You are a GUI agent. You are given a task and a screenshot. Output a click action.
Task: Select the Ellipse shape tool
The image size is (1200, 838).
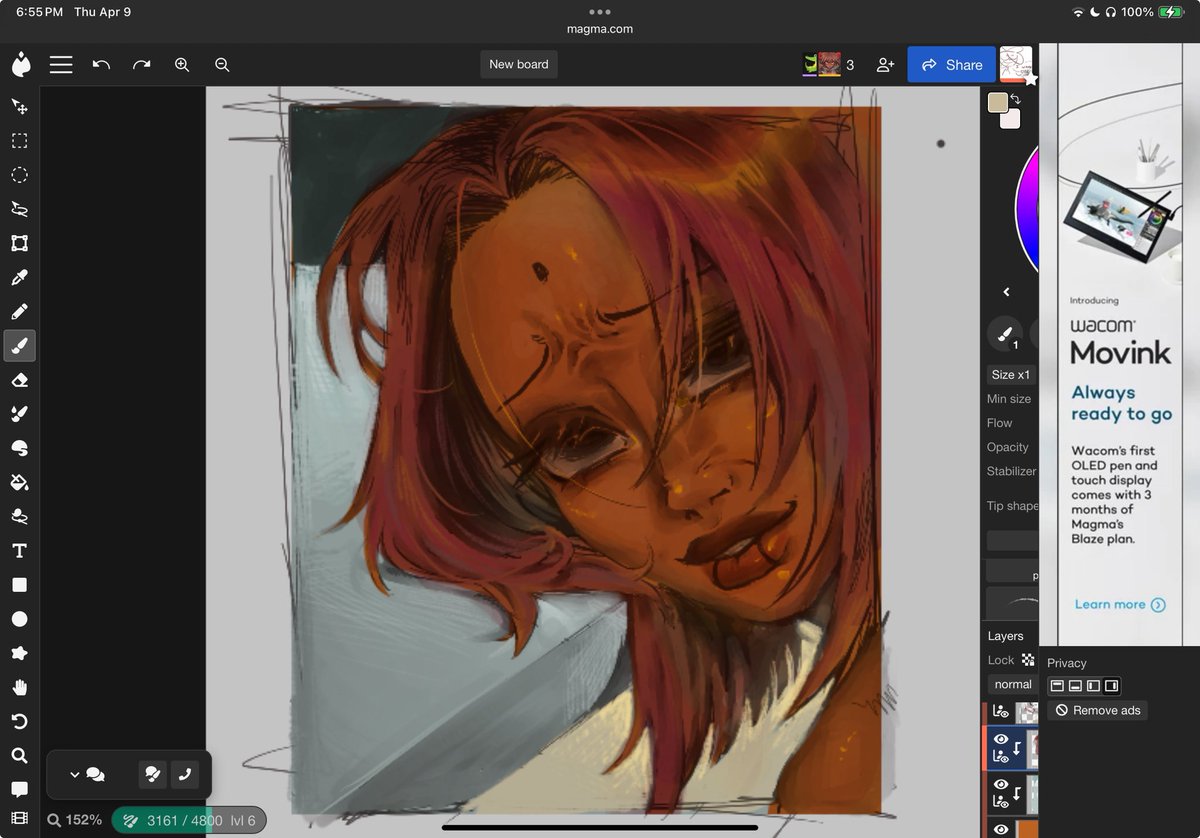(x=19, y=619)
